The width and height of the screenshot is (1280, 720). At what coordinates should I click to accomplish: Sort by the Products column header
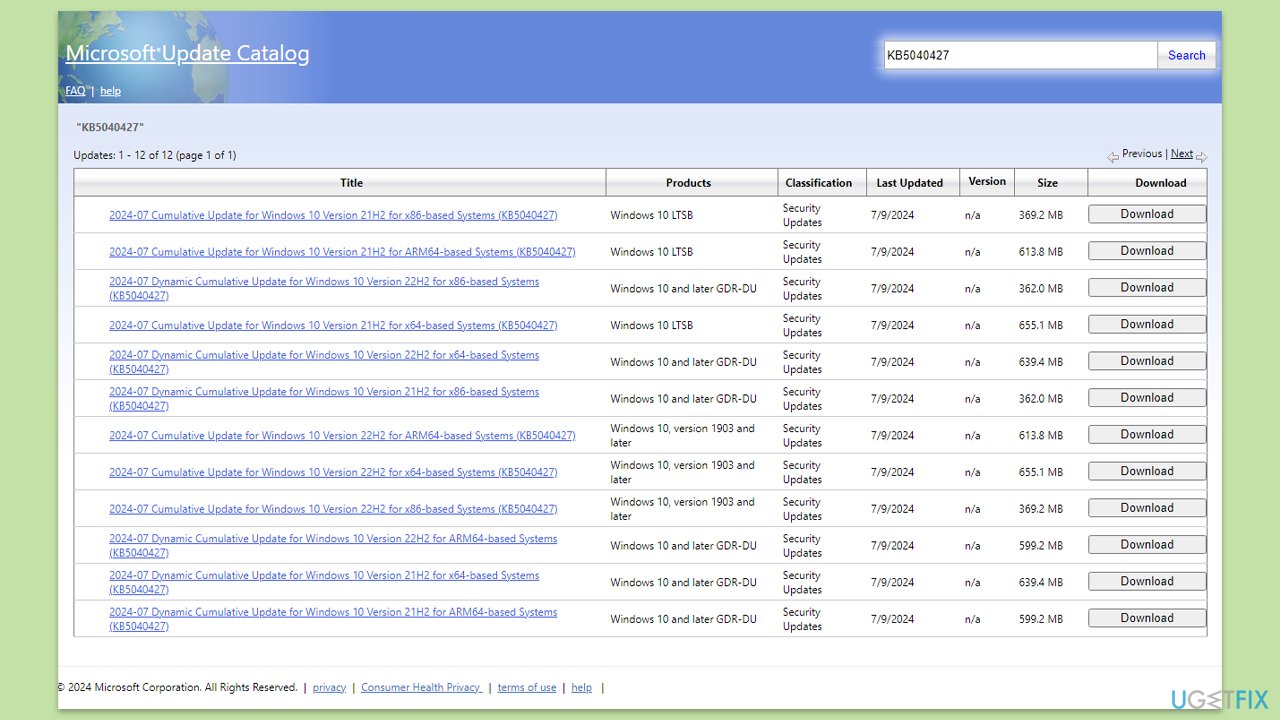692,183
